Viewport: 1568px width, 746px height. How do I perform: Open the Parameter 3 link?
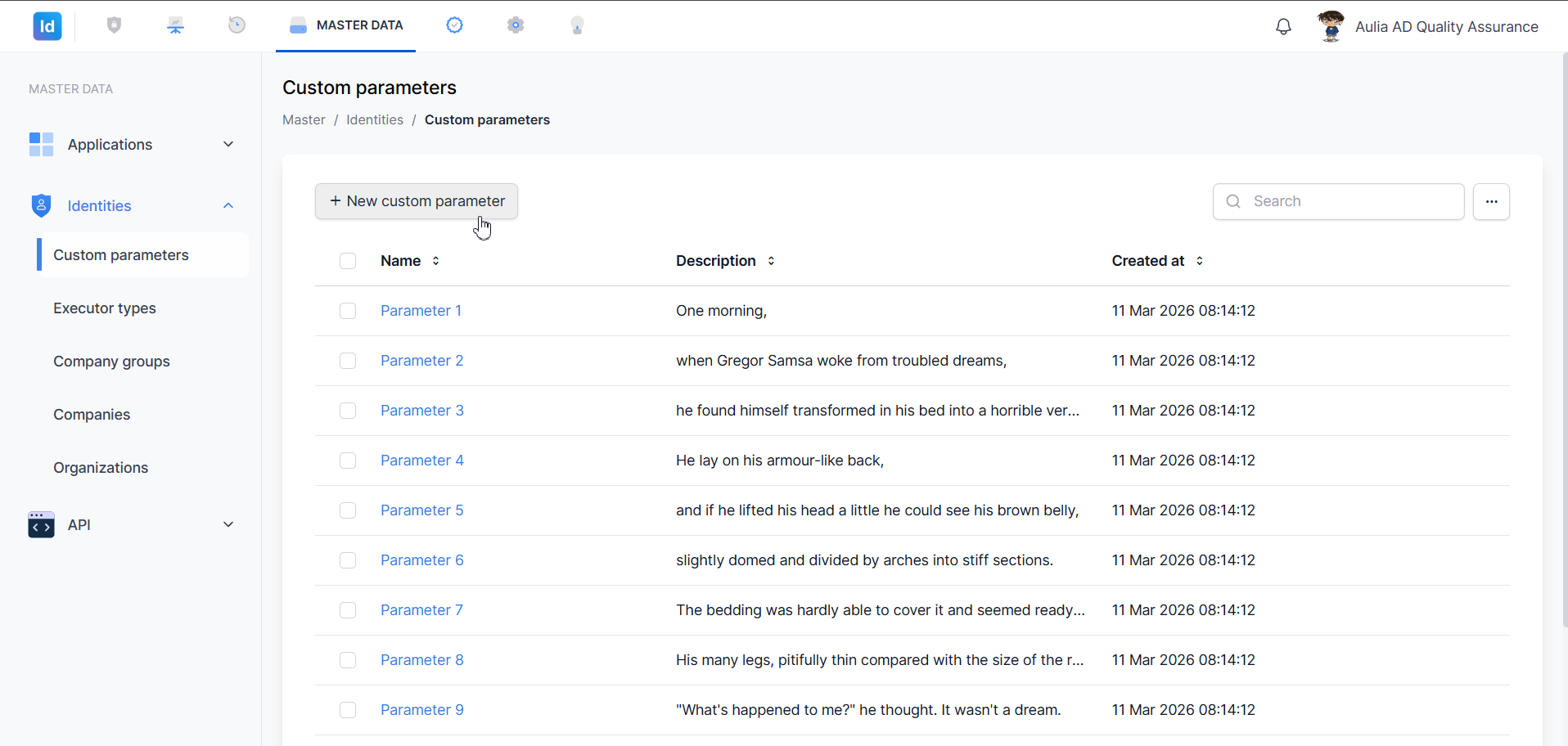point(421,411)
